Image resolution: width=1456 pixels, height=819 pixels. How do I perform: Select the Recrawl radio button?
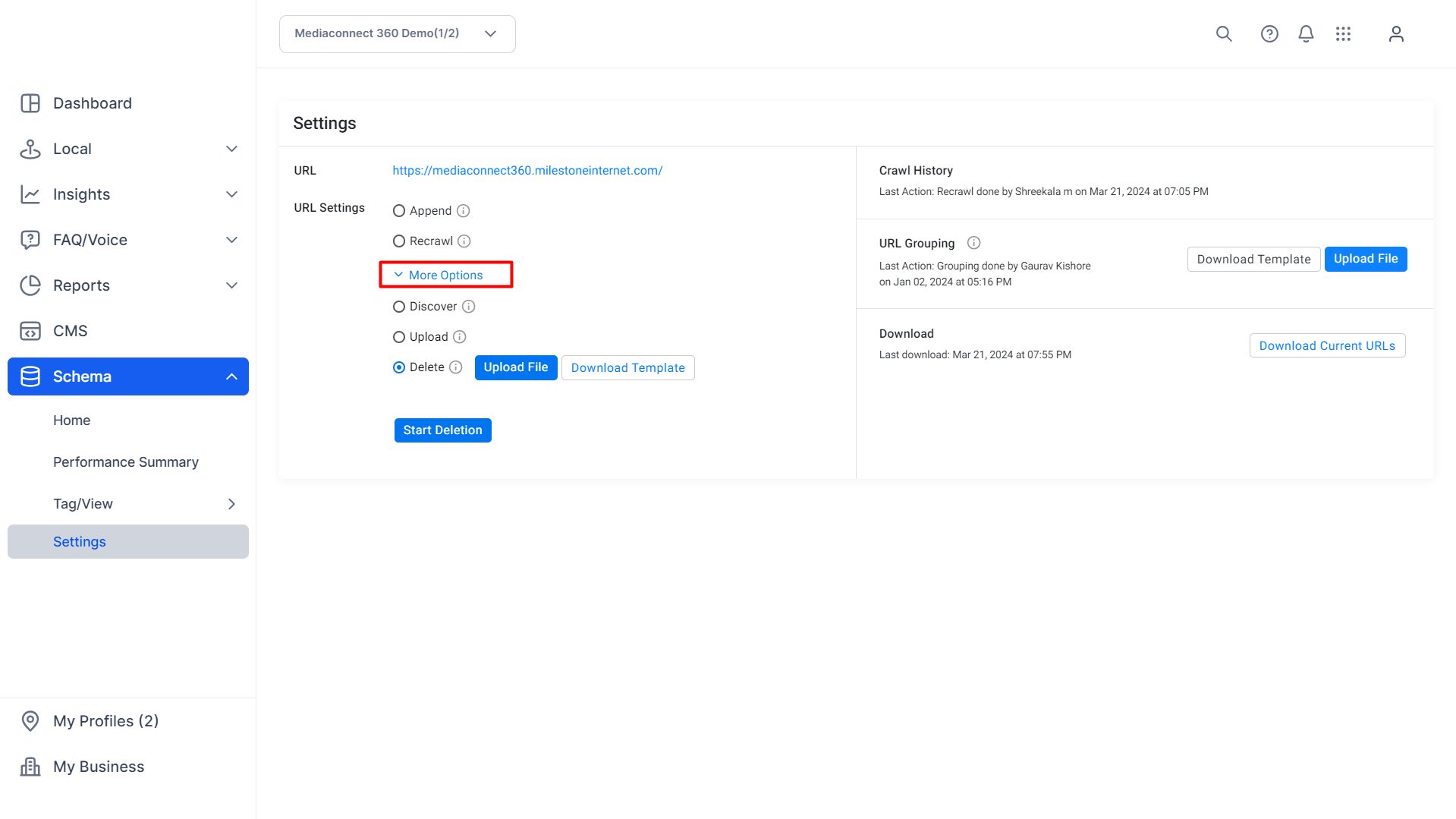click(x=399, y=241)
